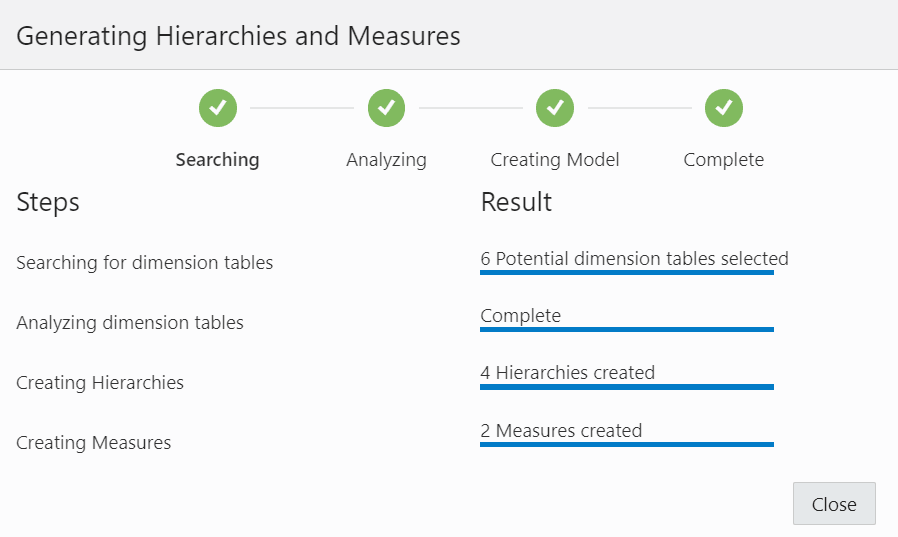
Task: Click the 'Creating Hierarchies' step text
Action: click(100, 383)
